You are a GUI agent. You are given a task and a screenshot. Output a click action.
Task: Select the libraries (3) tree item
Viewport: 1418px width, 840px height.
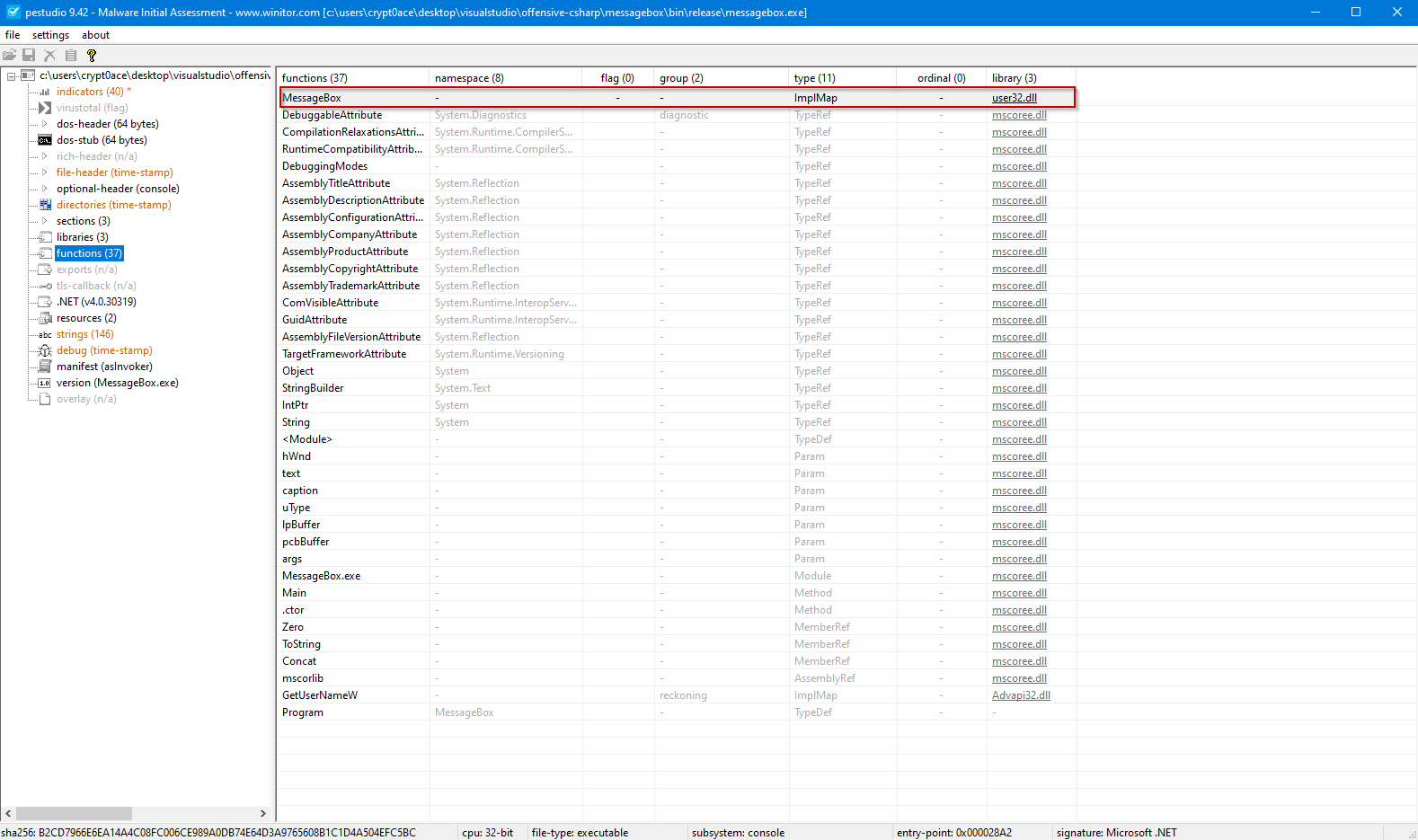(x=82, y=237)
